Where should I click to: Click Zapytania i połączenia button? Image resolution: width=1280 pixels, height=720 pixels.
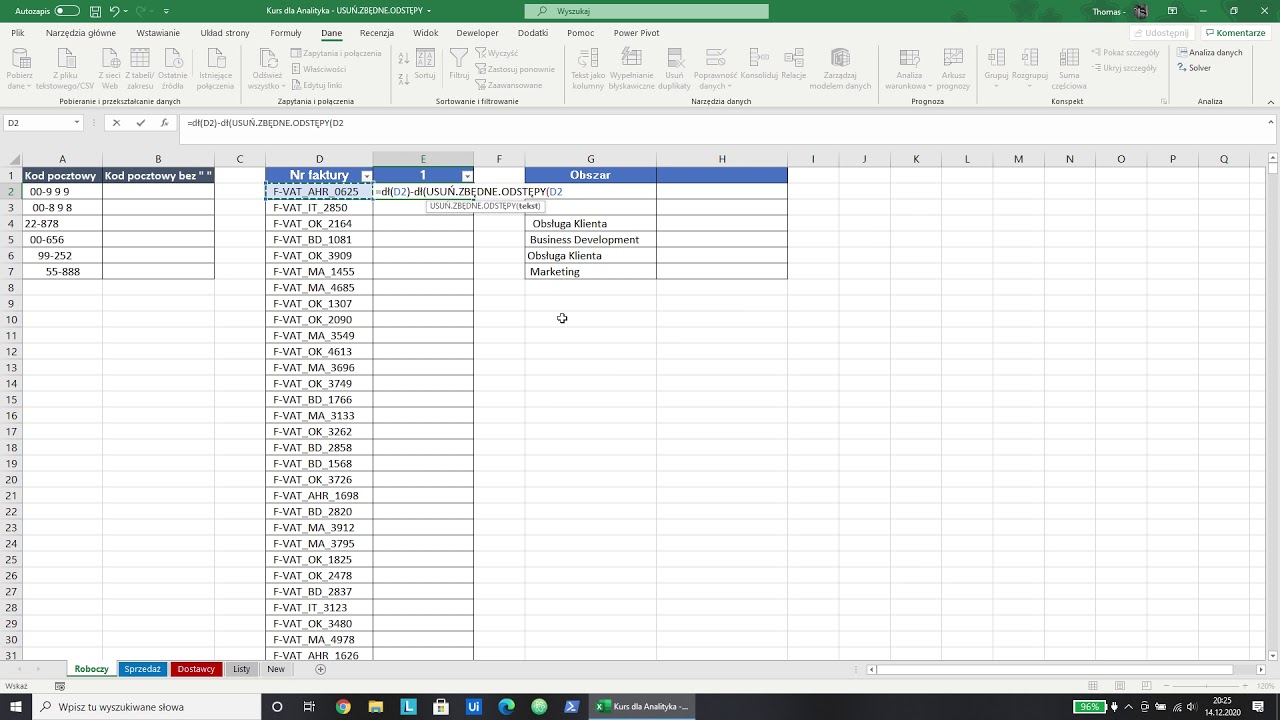[x=335, y=53]
